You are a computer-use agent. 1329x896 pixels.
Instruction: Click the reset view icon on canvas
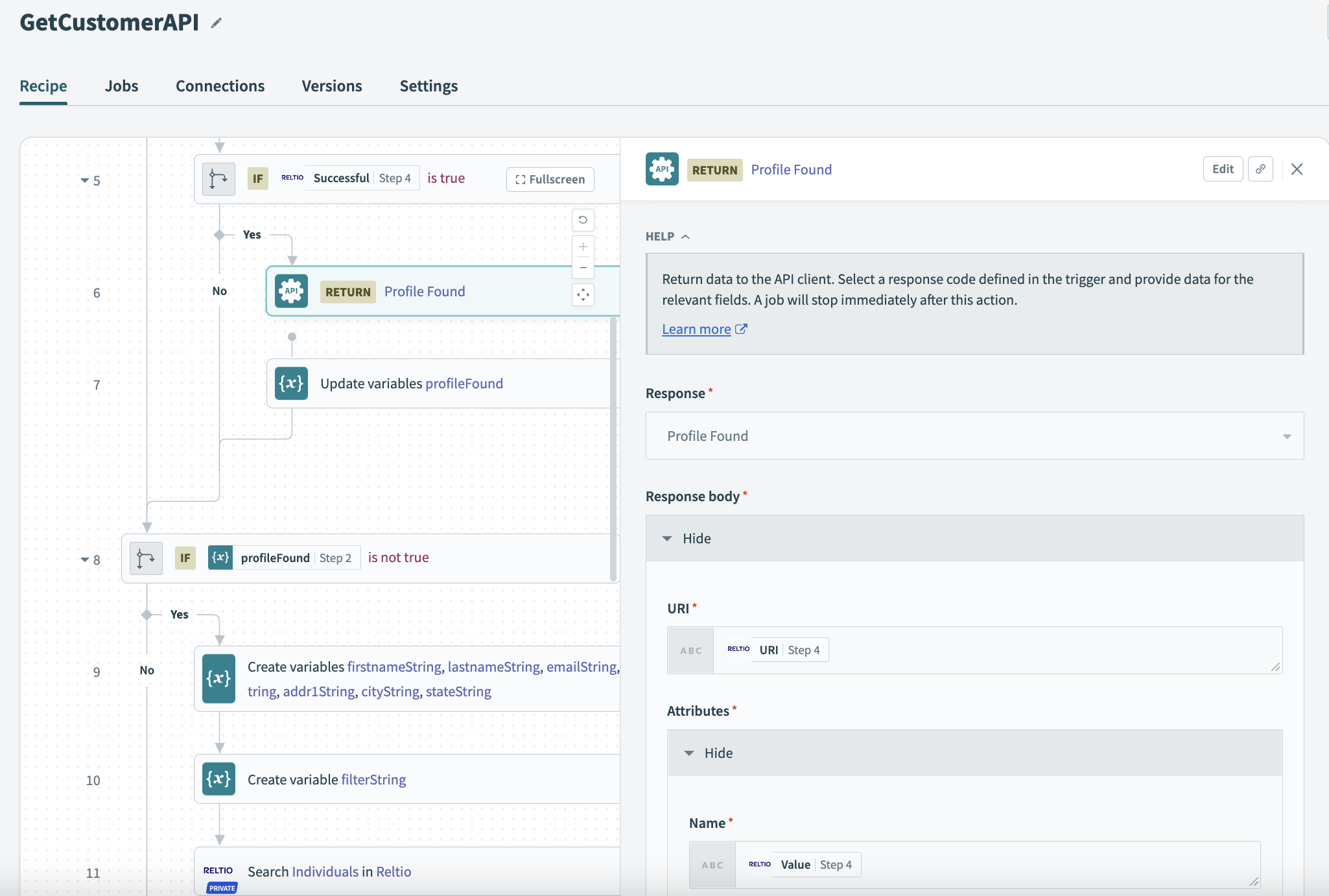click(583, 220)
